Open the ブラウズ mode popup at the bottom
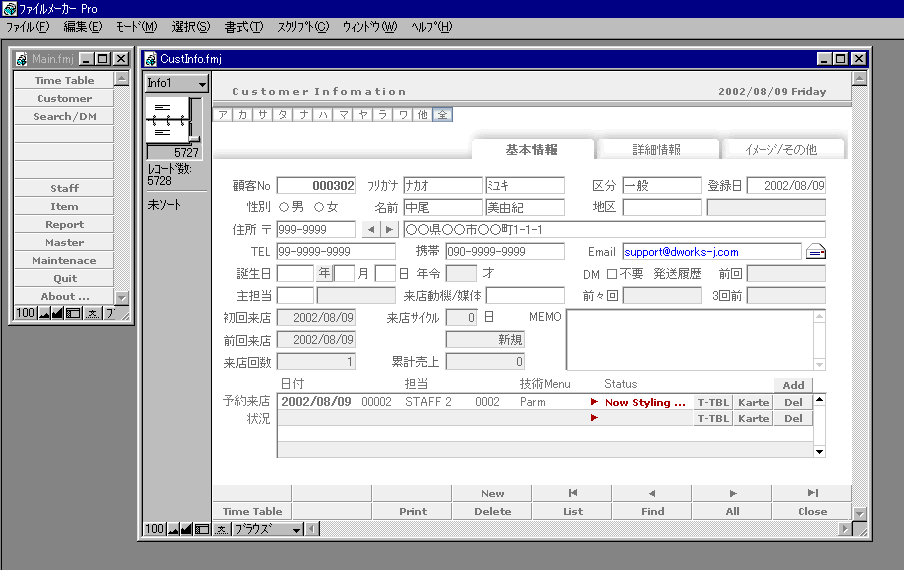This screenshot has height=570, width=904. 267,529
